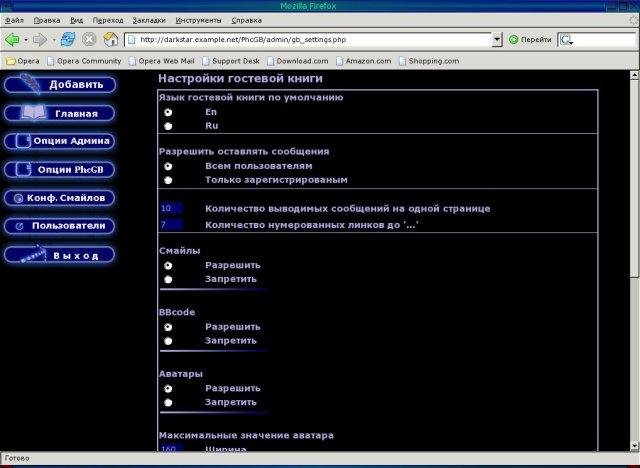Reload the page with the Refresh icon
Screen dimensions: 640x468
68,40
